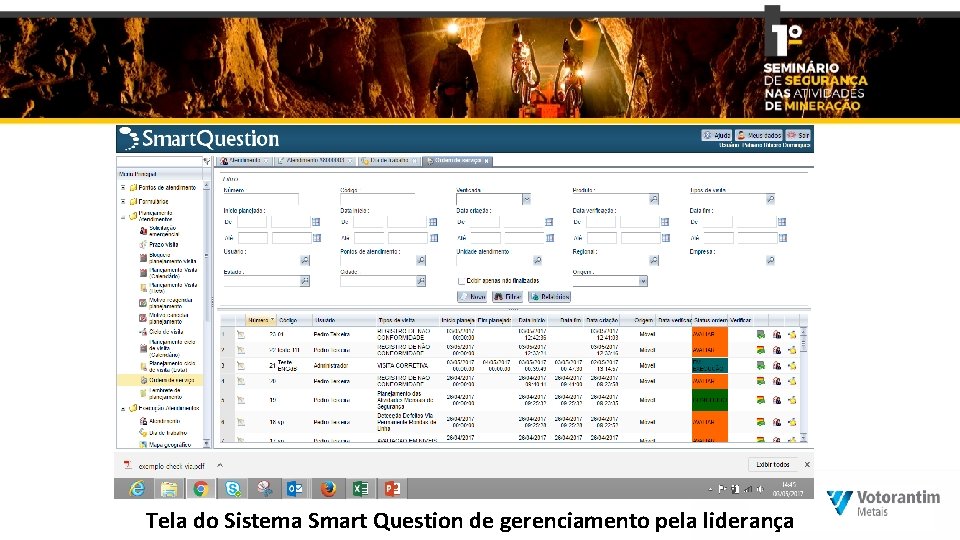Image resolution: width=960 pixels, height=540 pixels.
Task: Click Administrador in the Usuário column
Action: [x=331, y=366]
